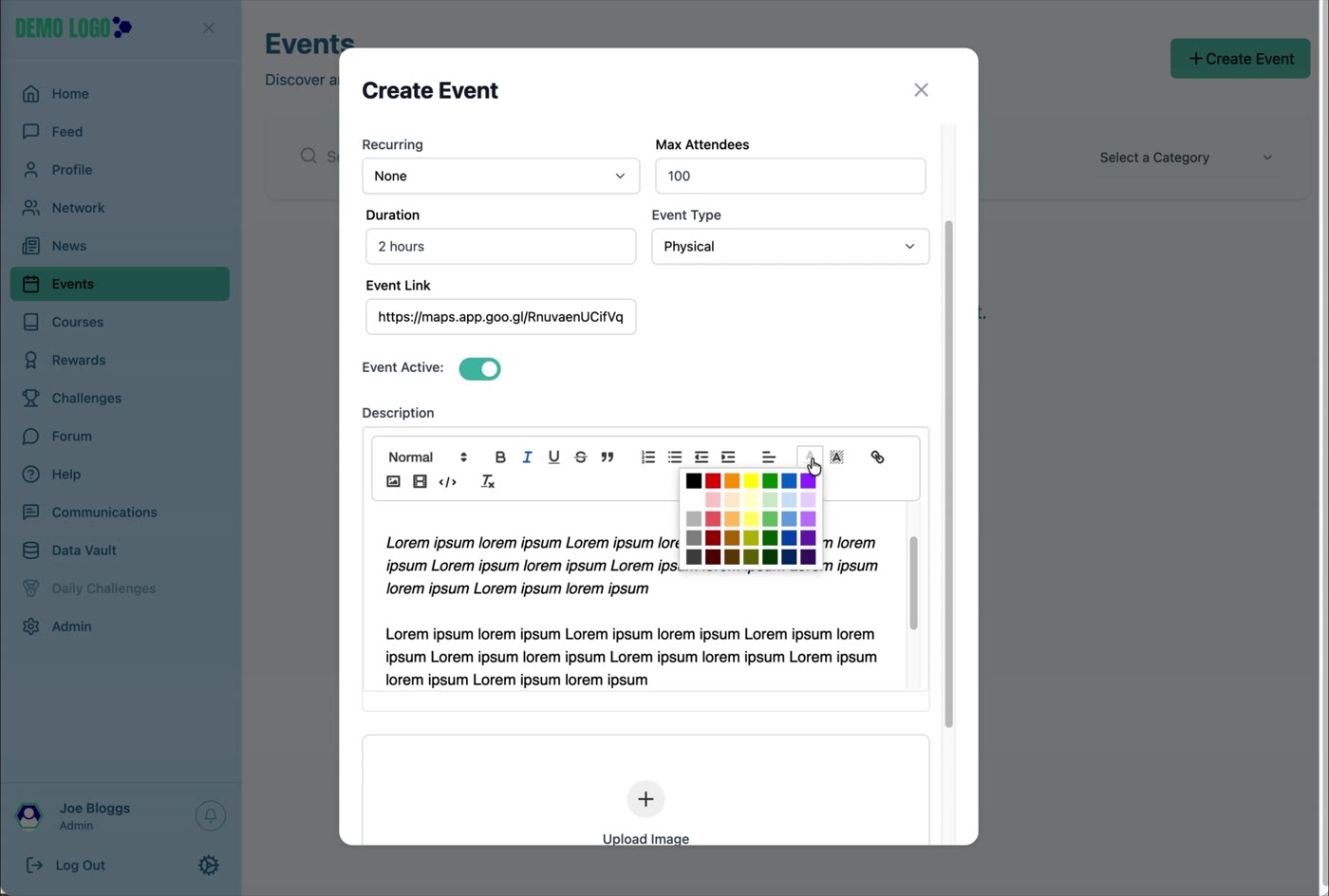This screenshot has width=1329, height=896.
Task: Open Admin in the sidebar
Action: pos(120,626)
